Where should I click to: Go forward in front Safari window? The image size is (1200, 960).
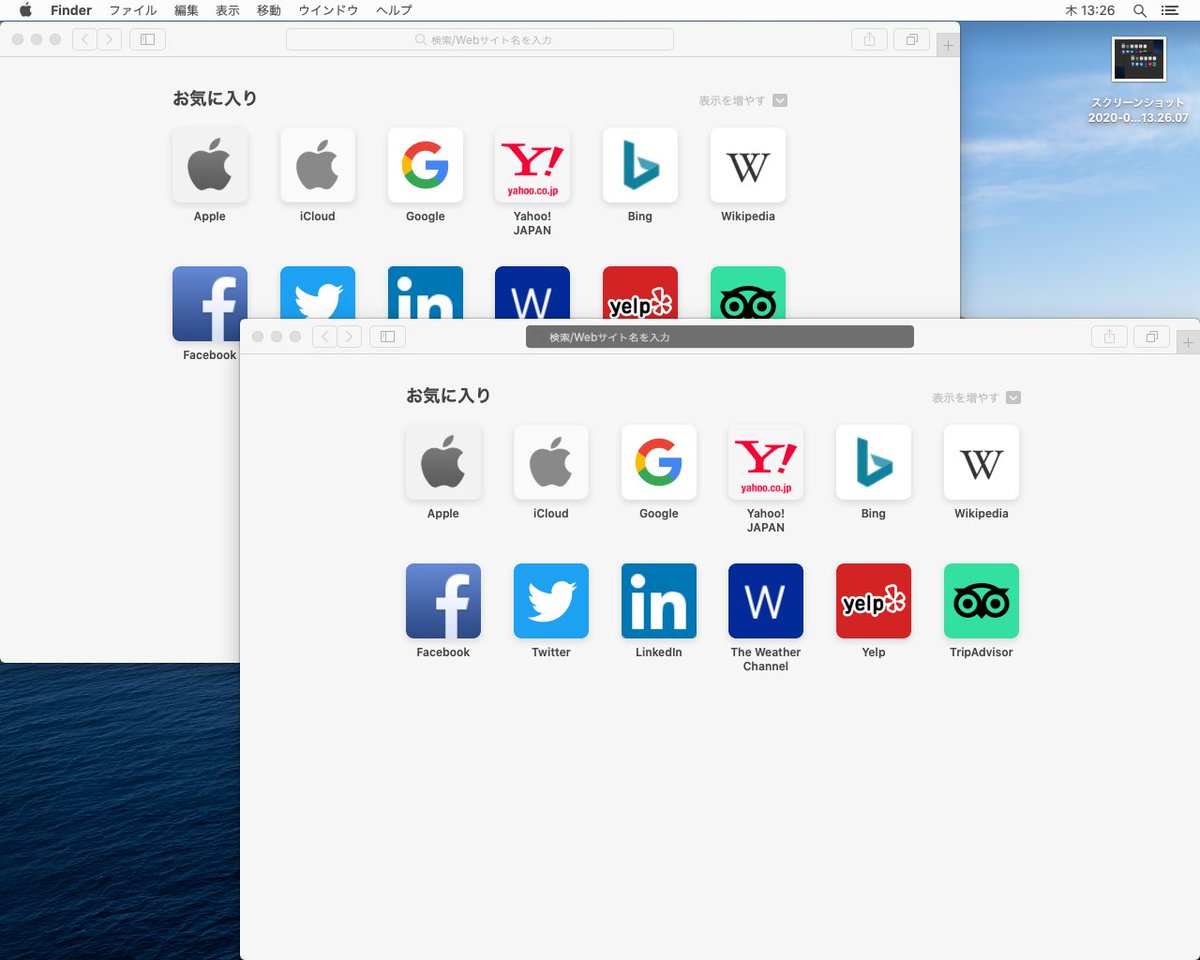(x=349, y=337)
